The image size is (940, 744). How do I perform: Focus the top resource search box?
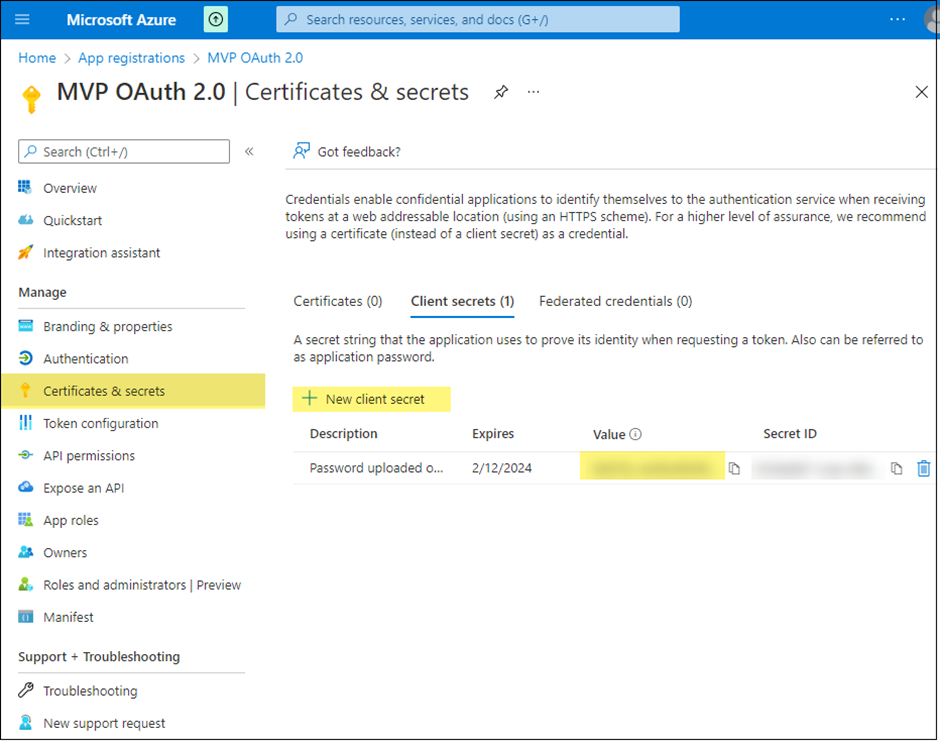(478, 19)
